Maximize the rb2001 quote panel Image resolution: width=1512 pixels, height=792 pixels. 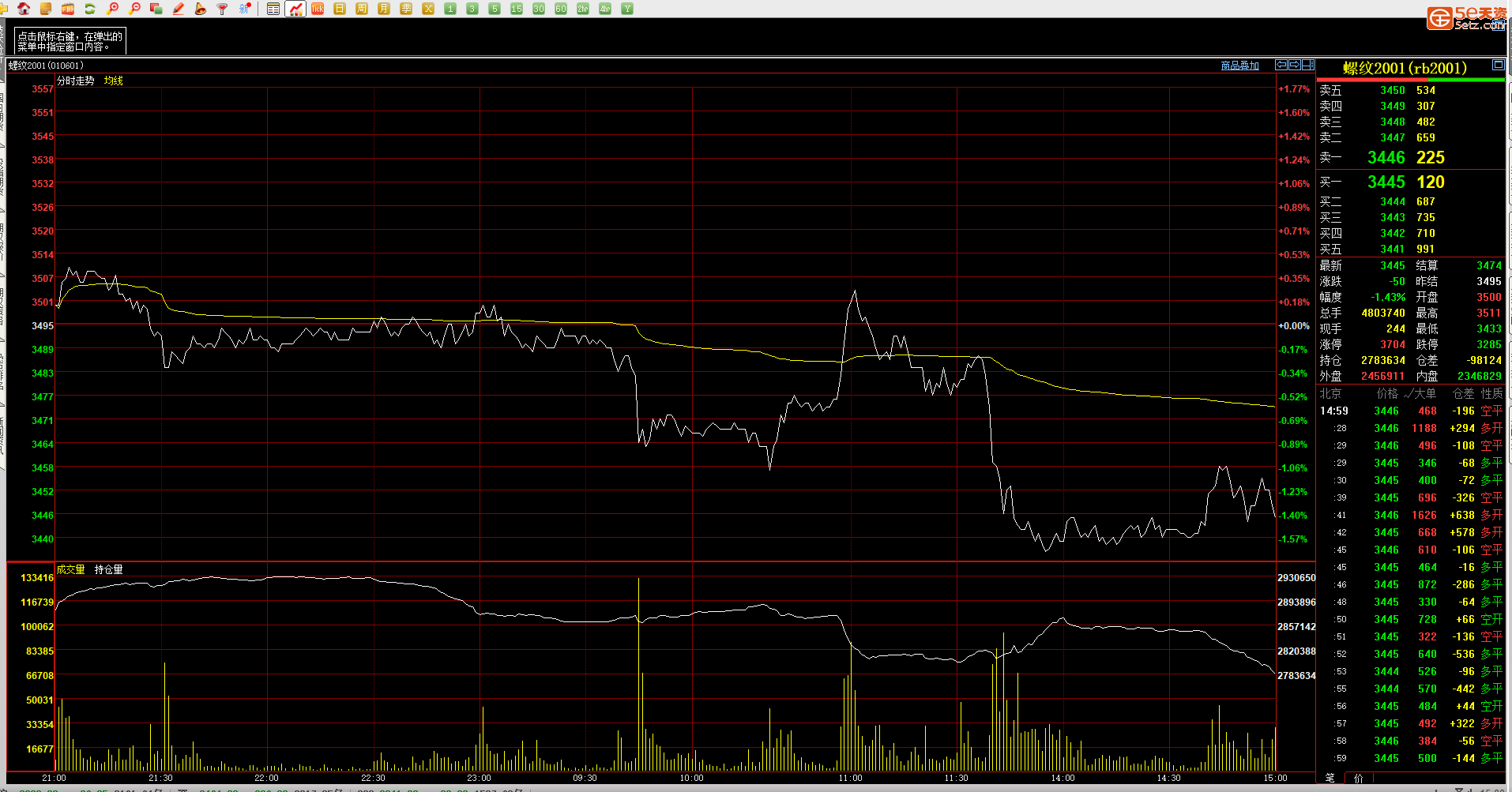tap(1498, 65)
